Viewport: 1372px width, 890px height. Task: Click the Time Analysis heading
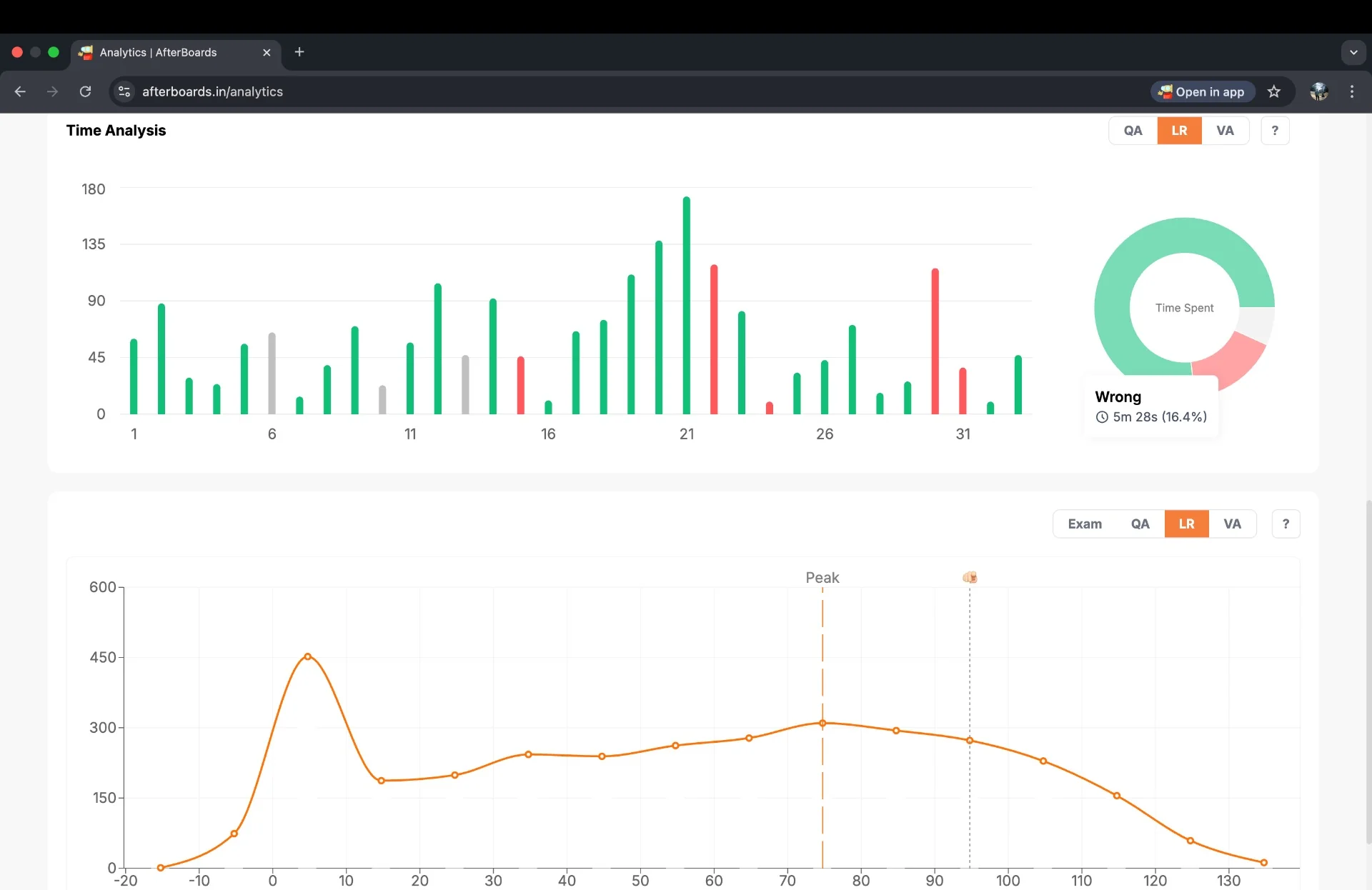pos(116,131)
